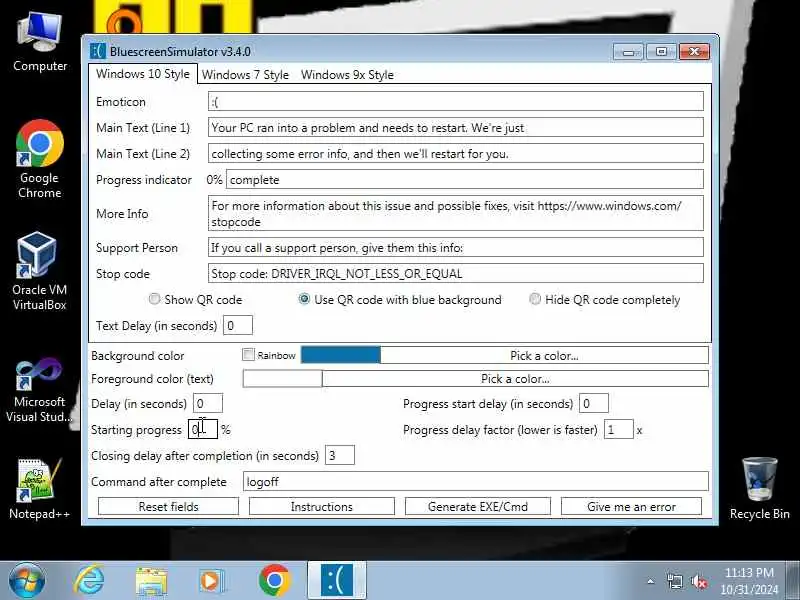Screen dimensions: 800x600
Task: Click the Starting progress percent field
Action: pyautogui.click(x=203, y=430)
